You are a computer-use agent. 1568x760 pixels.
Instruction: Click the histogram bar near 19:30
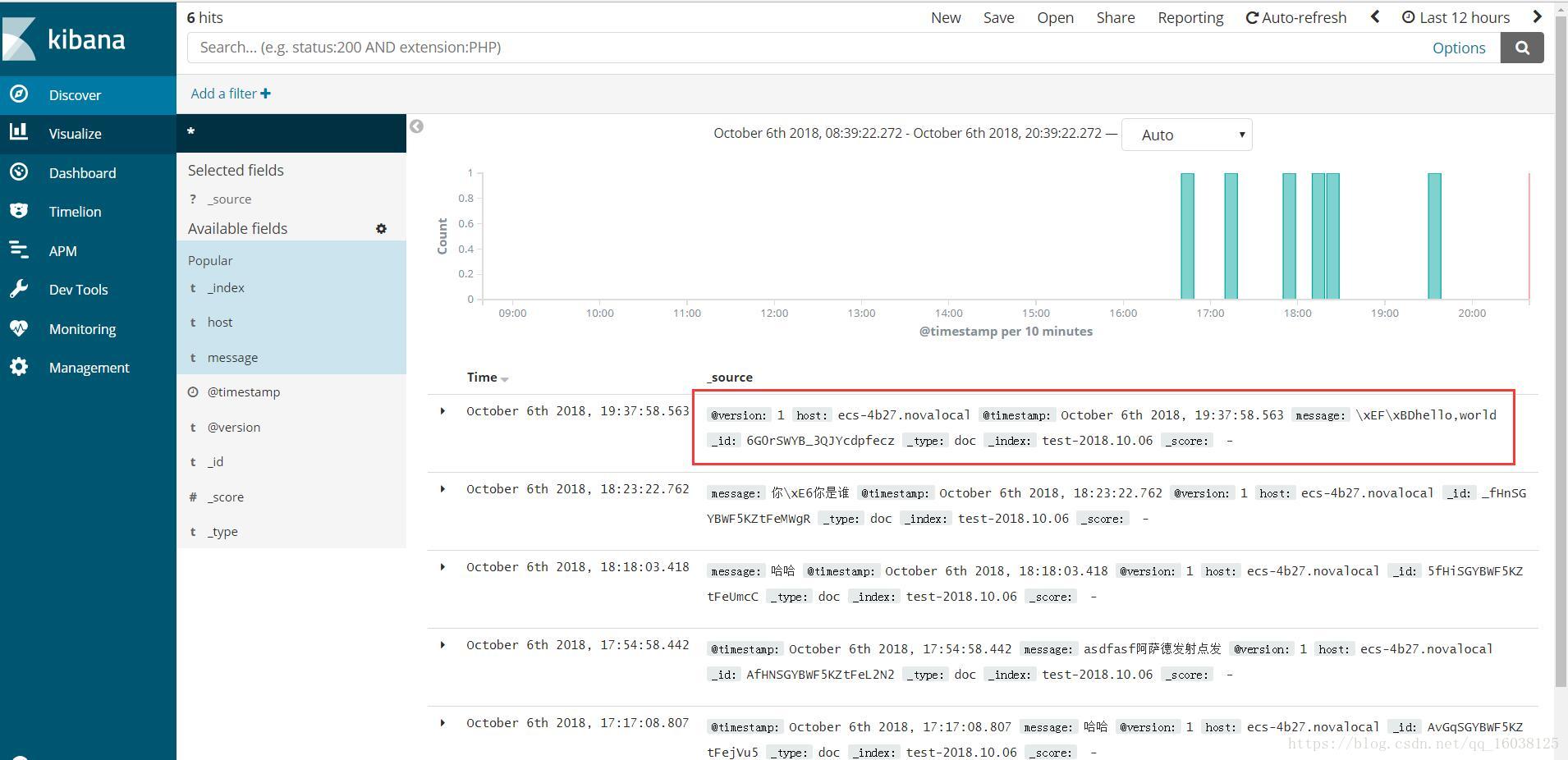coord(1434,236)
